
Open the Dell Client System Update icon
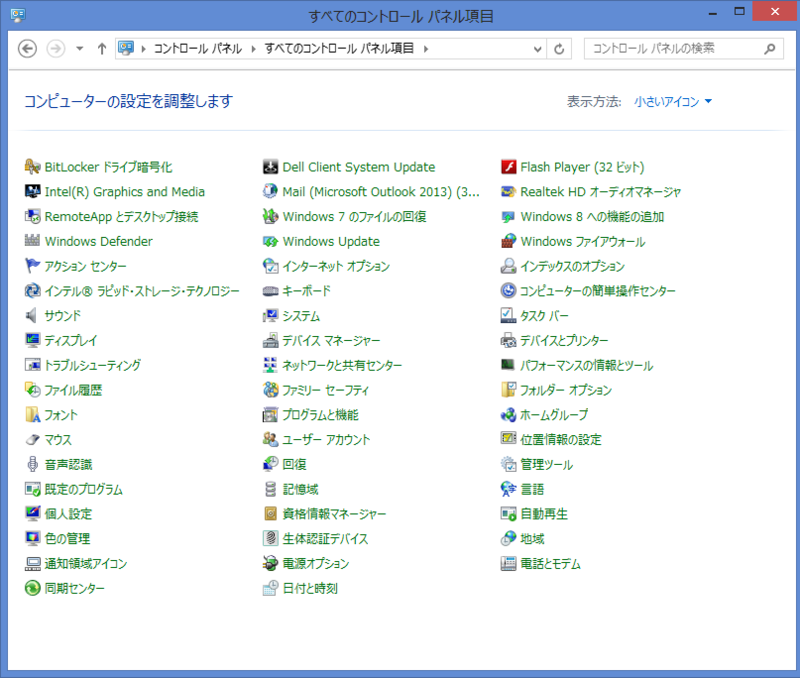(x=270, y=167)
